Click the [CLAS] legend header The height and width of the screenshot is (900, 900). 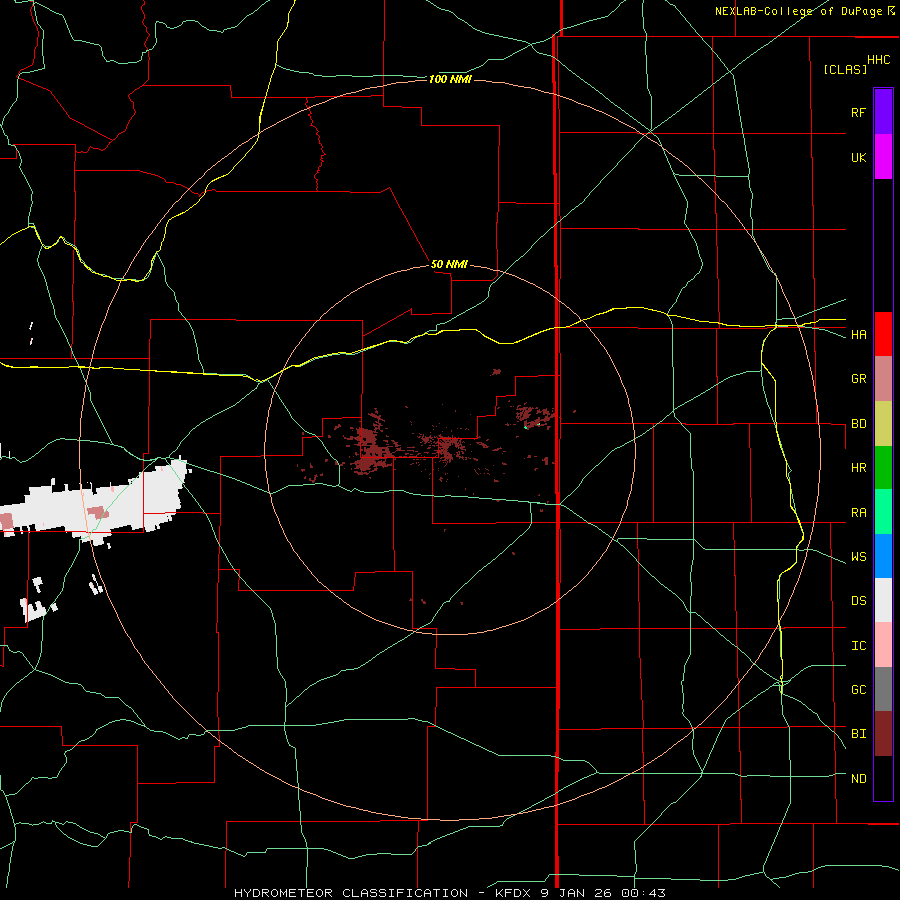845,69
